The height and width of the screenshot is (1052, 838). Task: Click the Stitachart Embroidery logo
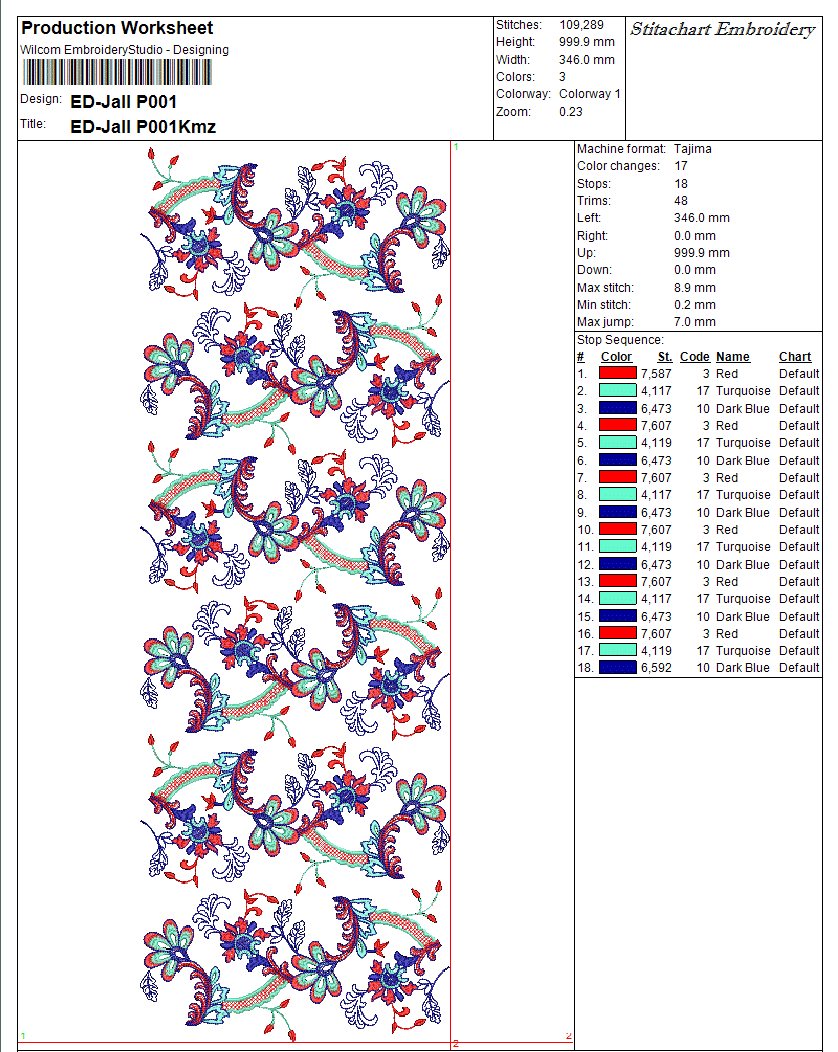click(x=722, y=30)
